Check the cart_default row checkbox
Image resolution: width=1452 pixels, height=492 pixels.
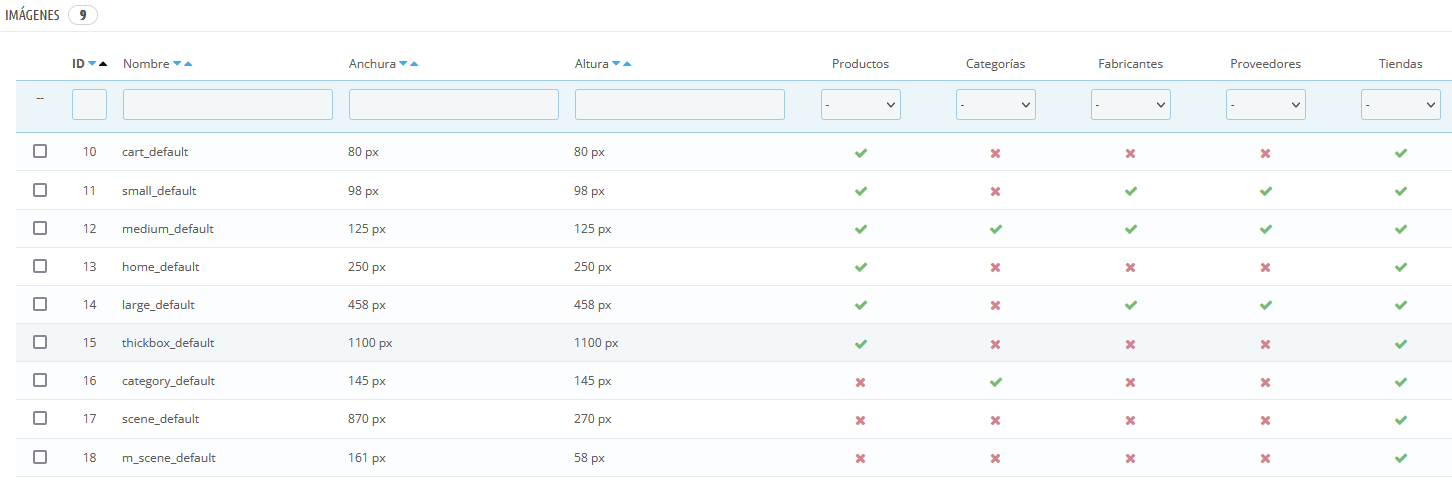click(x=40, y=152)
